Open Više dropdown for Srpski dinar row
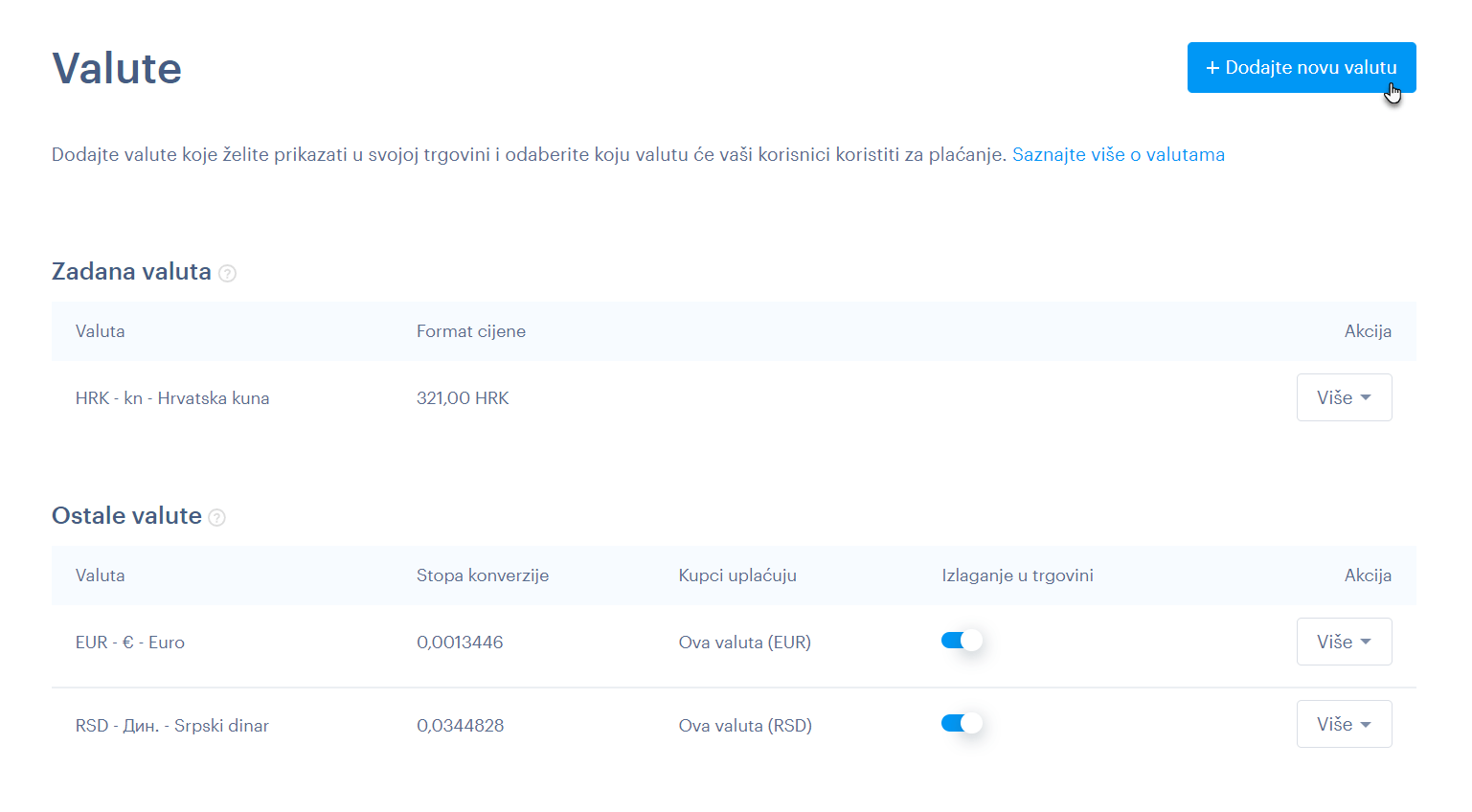The image size is (1472, 812). 1344,724
